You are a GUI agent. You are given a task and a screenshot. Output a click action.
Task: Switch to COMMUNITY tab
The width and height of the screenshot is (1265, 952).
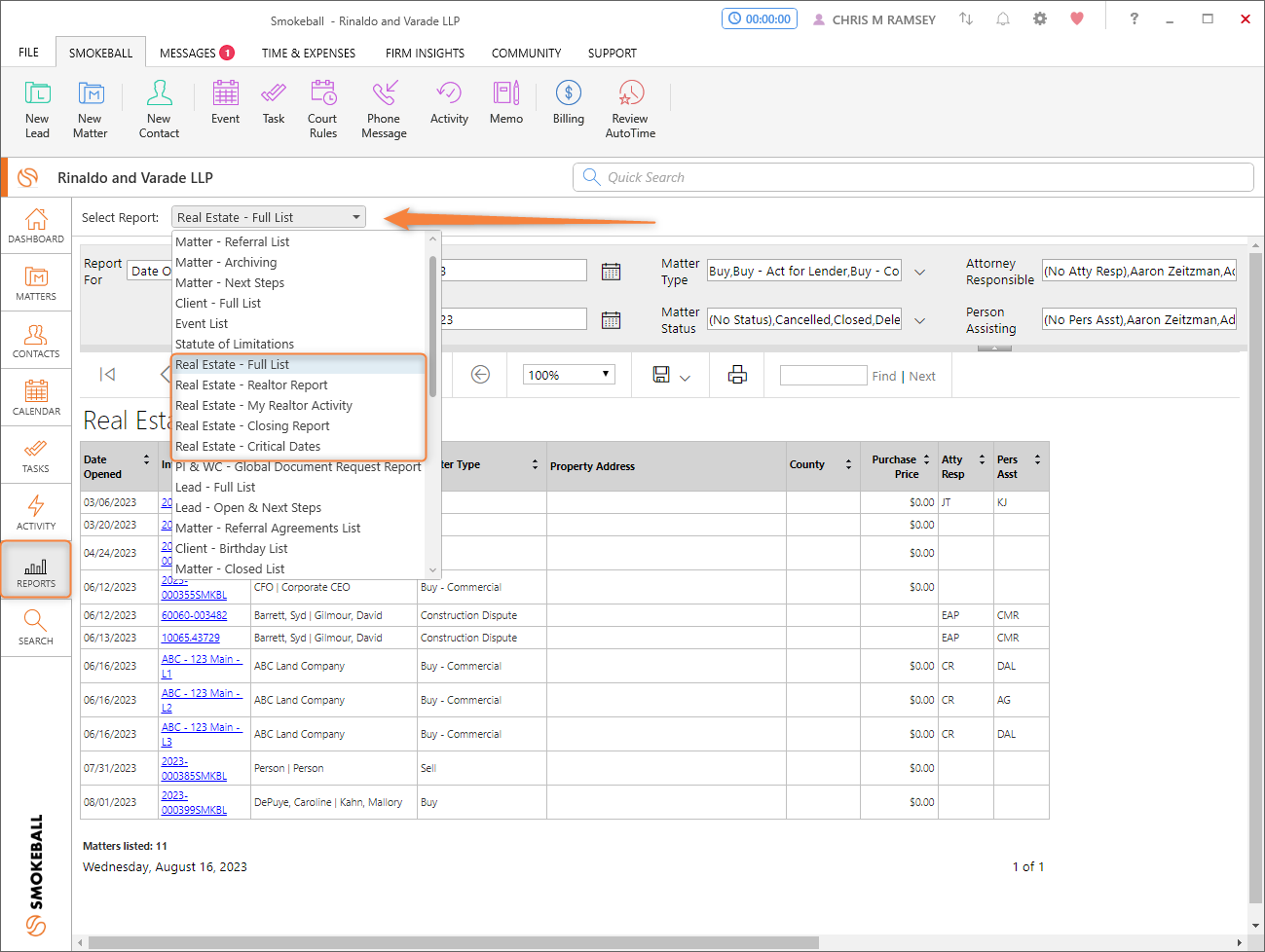(526, 53)
